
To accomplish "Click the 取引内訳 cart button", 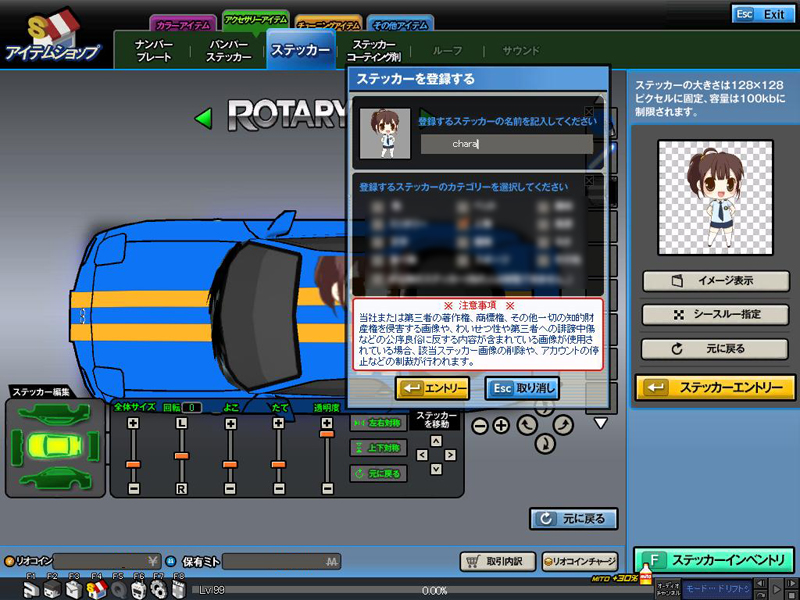I will (497, 562).
